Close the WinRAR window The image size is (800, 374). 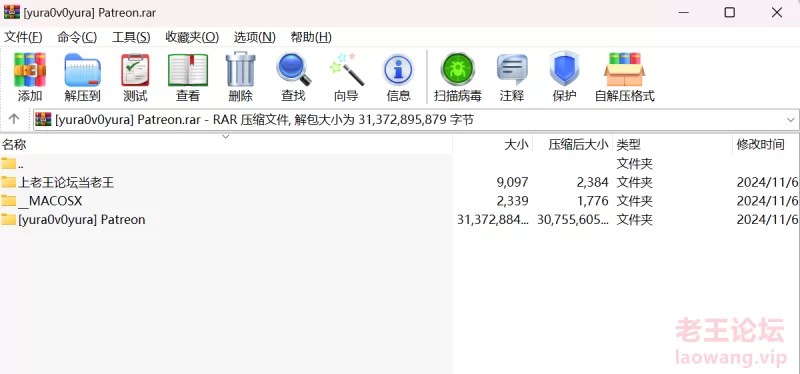coord(777,13)
